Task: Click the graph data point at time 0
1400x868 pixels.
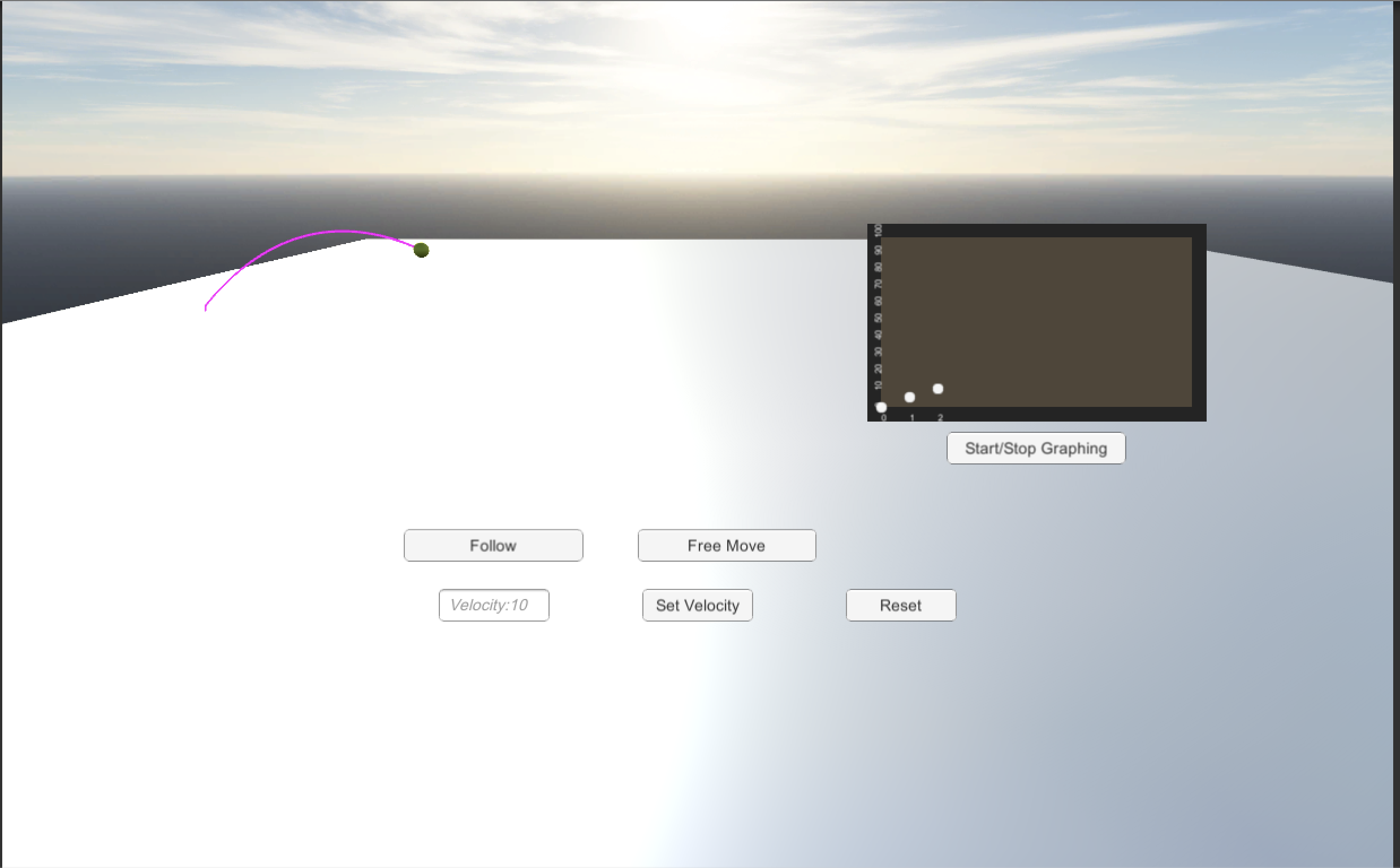Action: [x=882, y=407]
